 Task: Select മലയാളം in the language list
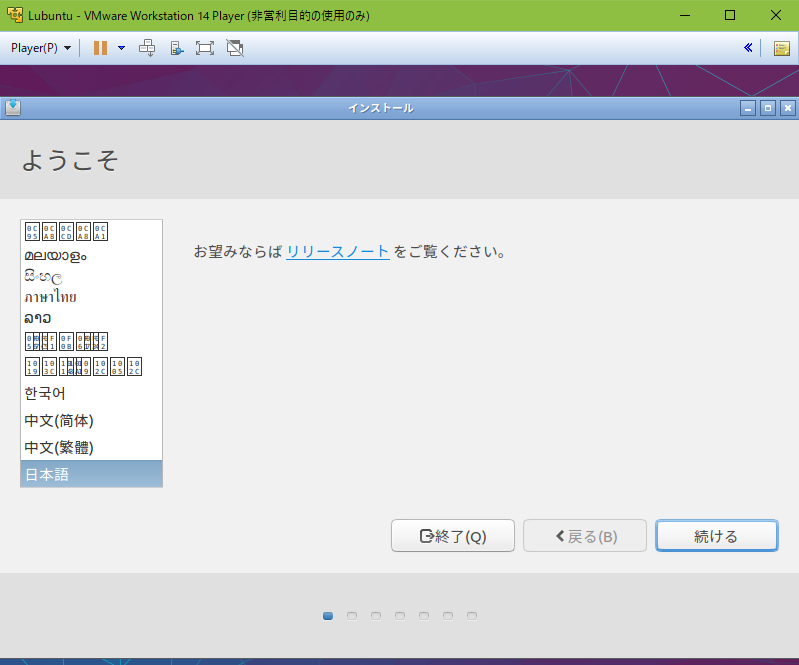tap(92, 255)
